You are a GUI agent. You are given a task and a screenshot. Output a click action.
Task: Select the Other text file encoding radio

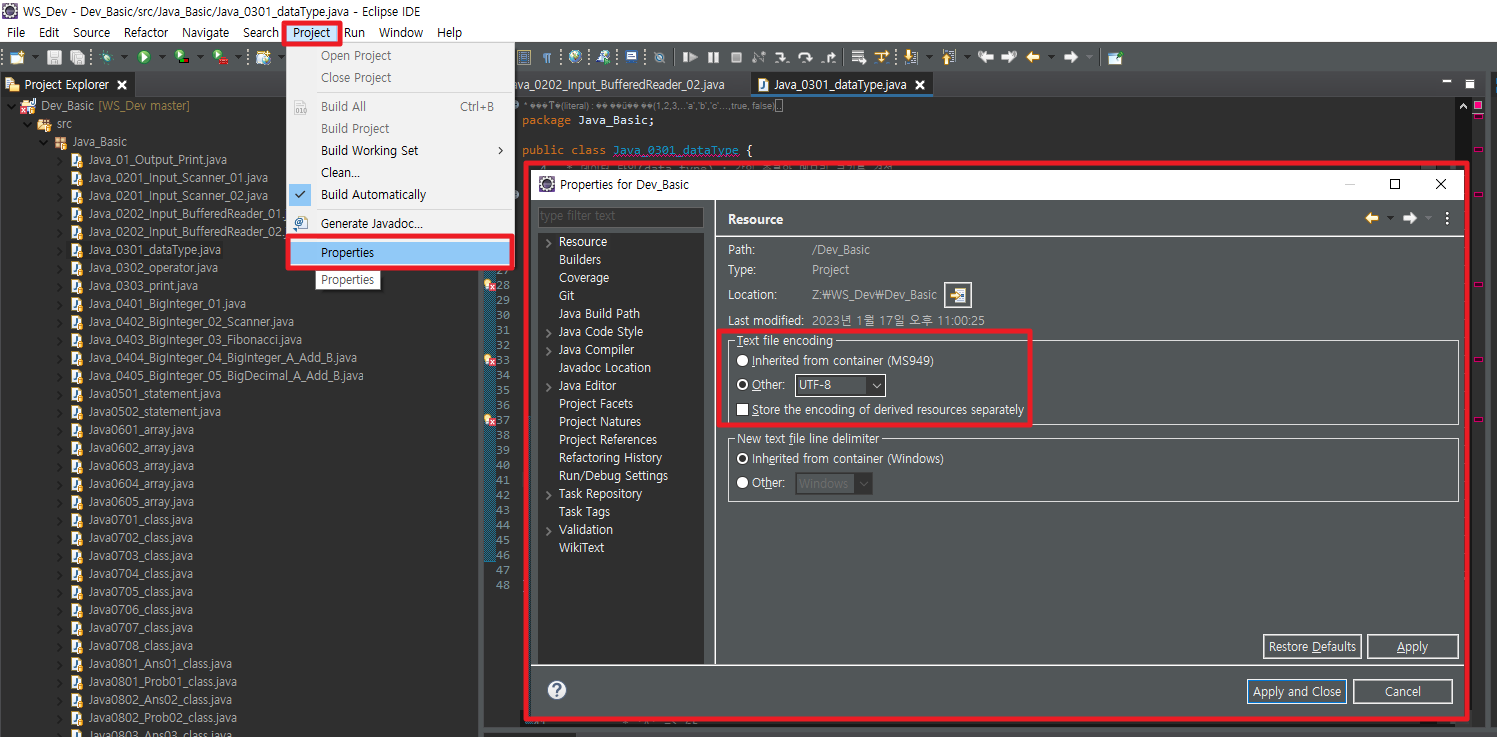pos(743,385)
